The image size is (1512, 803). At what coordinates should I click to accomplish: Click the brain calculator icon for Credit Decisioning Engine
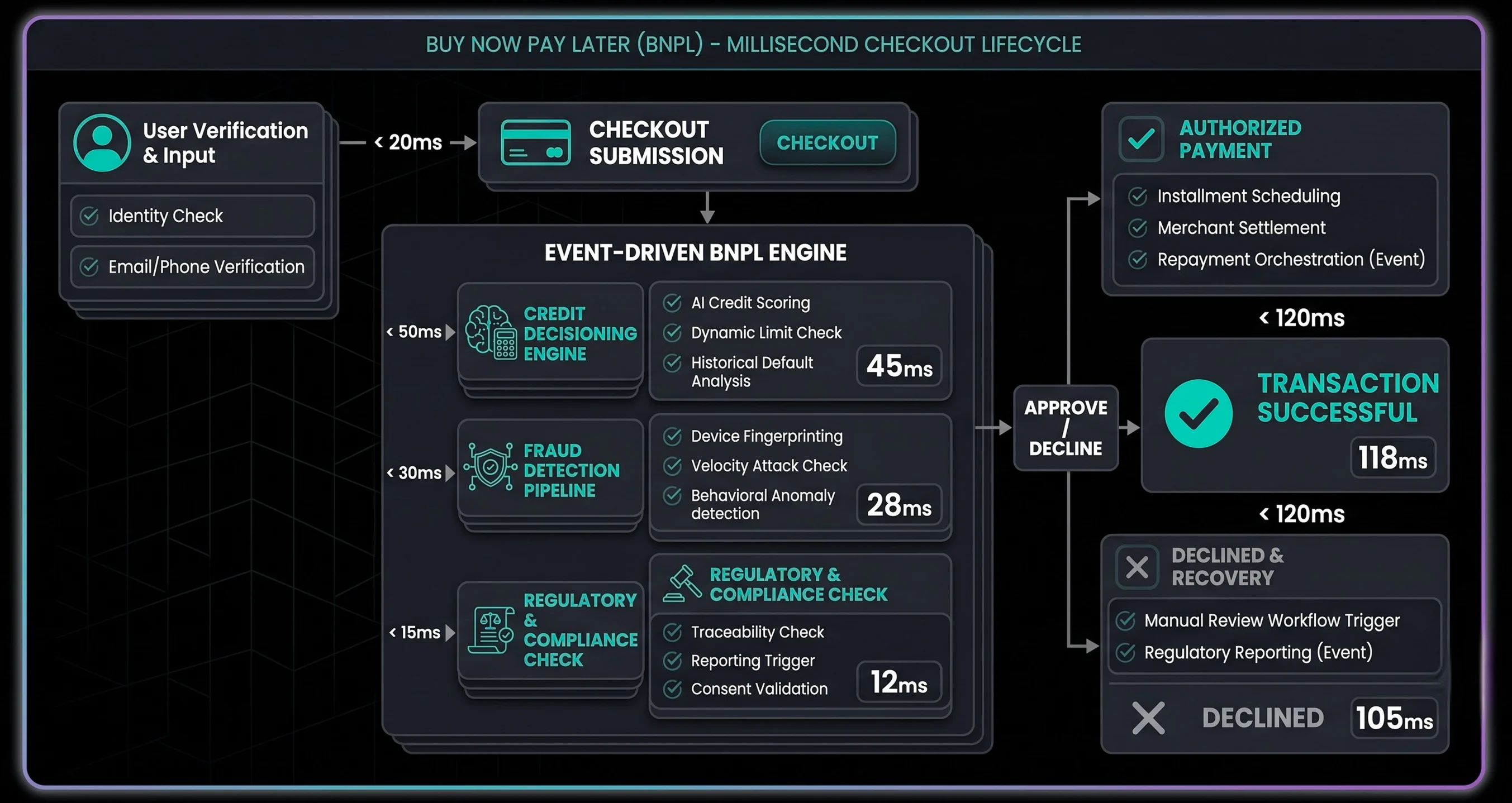pyautogui.click(x=491, y=332)
